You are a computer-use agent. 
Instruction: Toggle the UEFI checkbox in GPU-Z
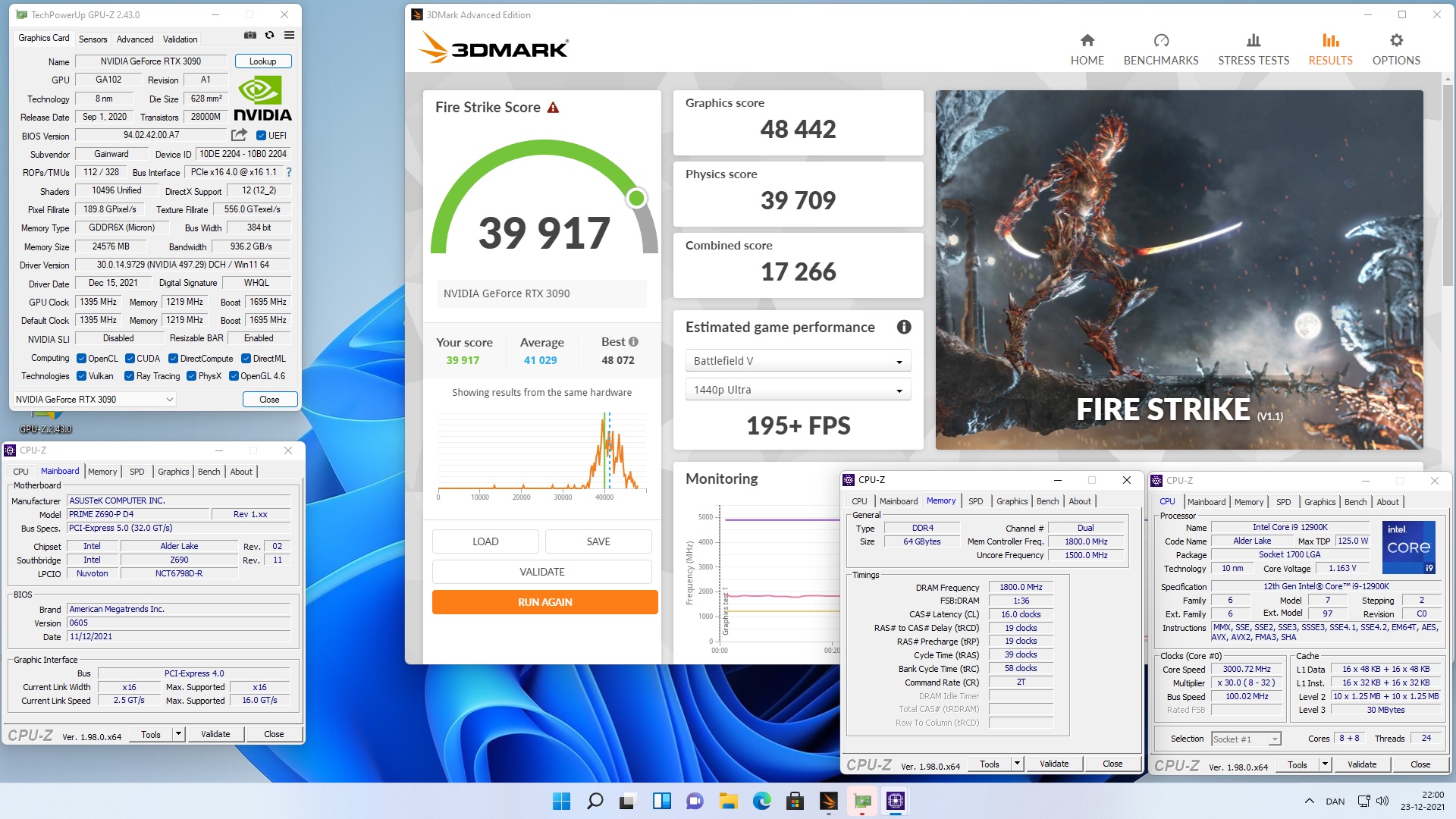261,136
